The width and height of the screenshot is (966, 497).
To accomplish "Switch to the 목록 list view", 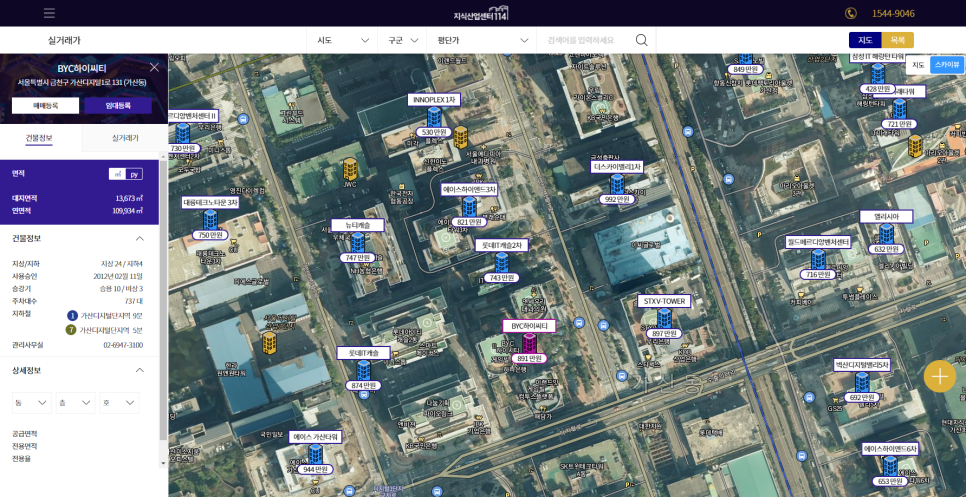I will tap(898, 40).
